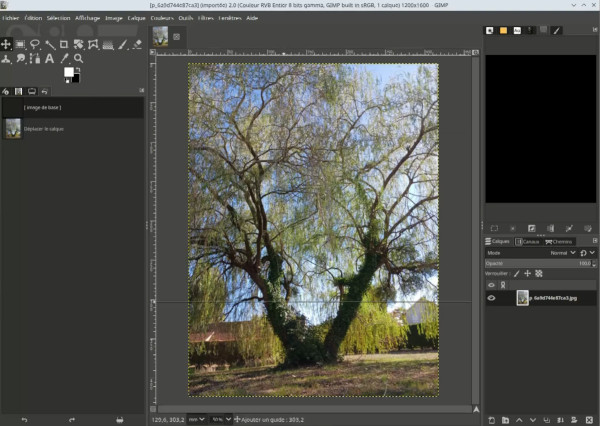The image size is (600, 426).
Task: Select the Unified Transform tool
Action: click(79, 44)
